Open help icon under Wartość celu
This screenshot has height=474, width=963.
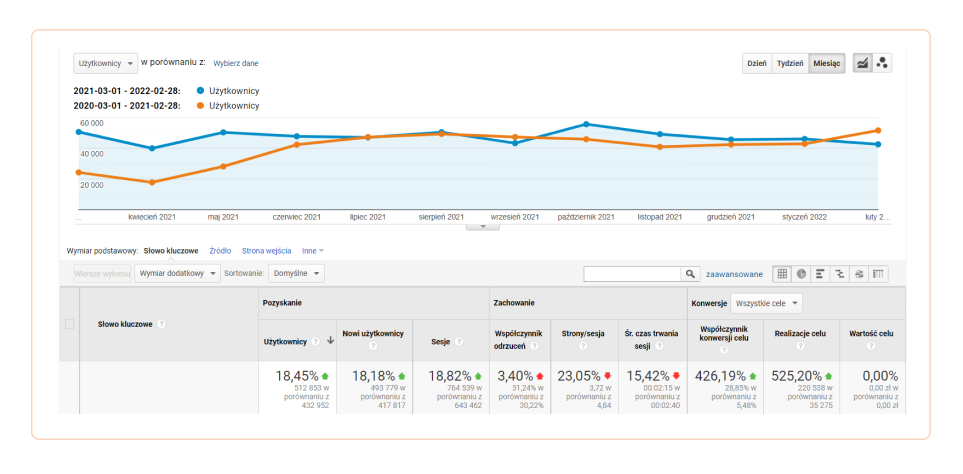pyautogui.click(x=871, y=346)
